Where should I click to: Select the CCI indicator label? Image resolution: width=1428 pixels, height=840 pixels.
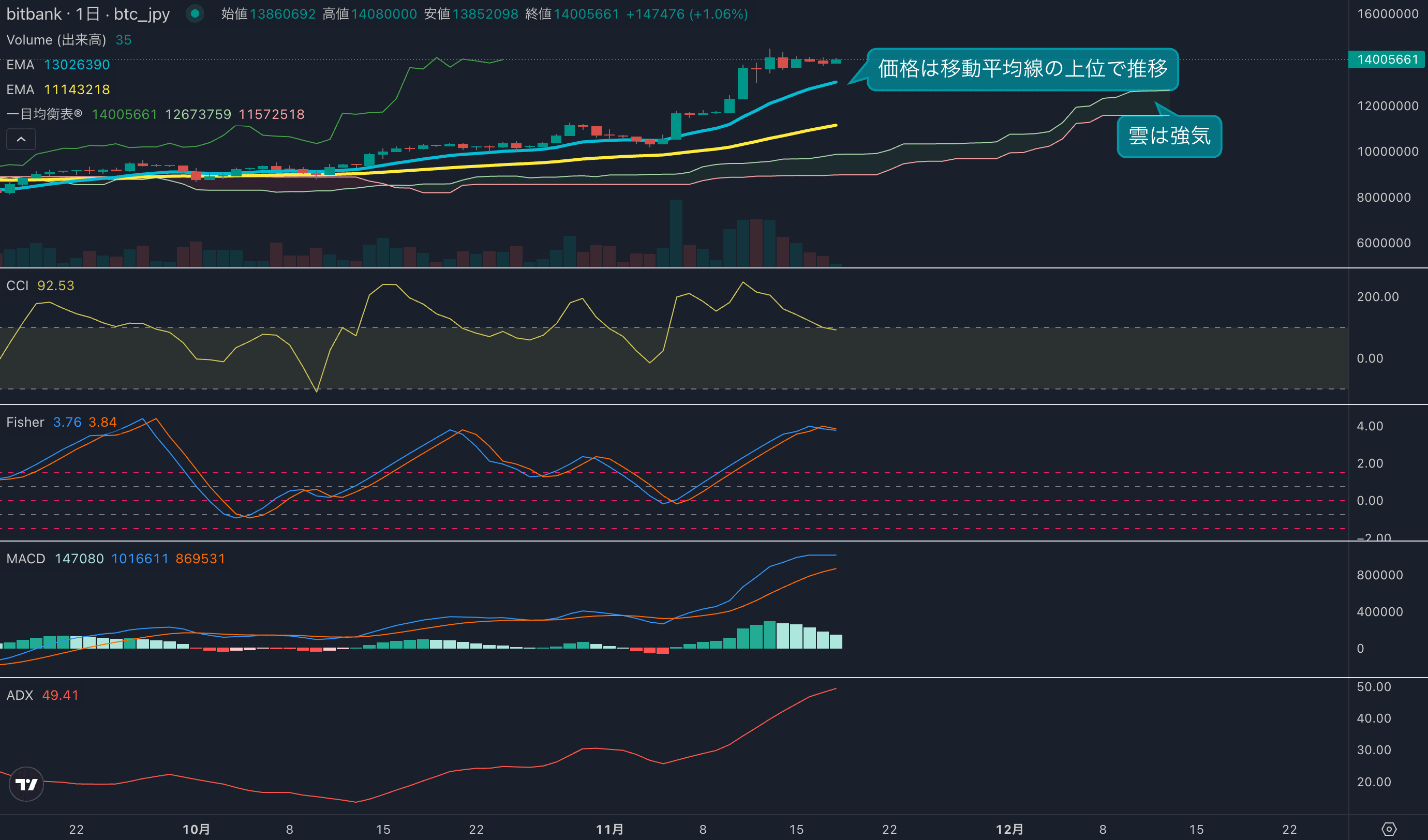(17, 286)
